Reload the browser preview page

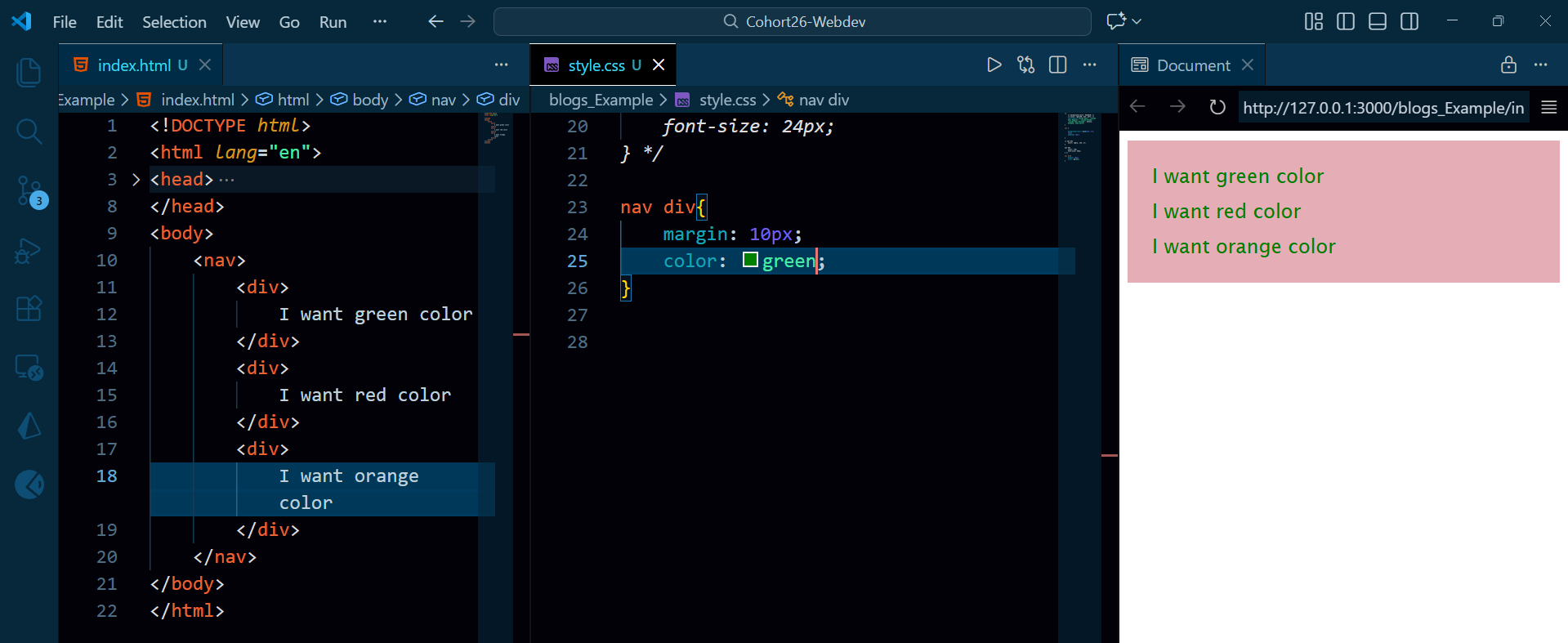1217,107
